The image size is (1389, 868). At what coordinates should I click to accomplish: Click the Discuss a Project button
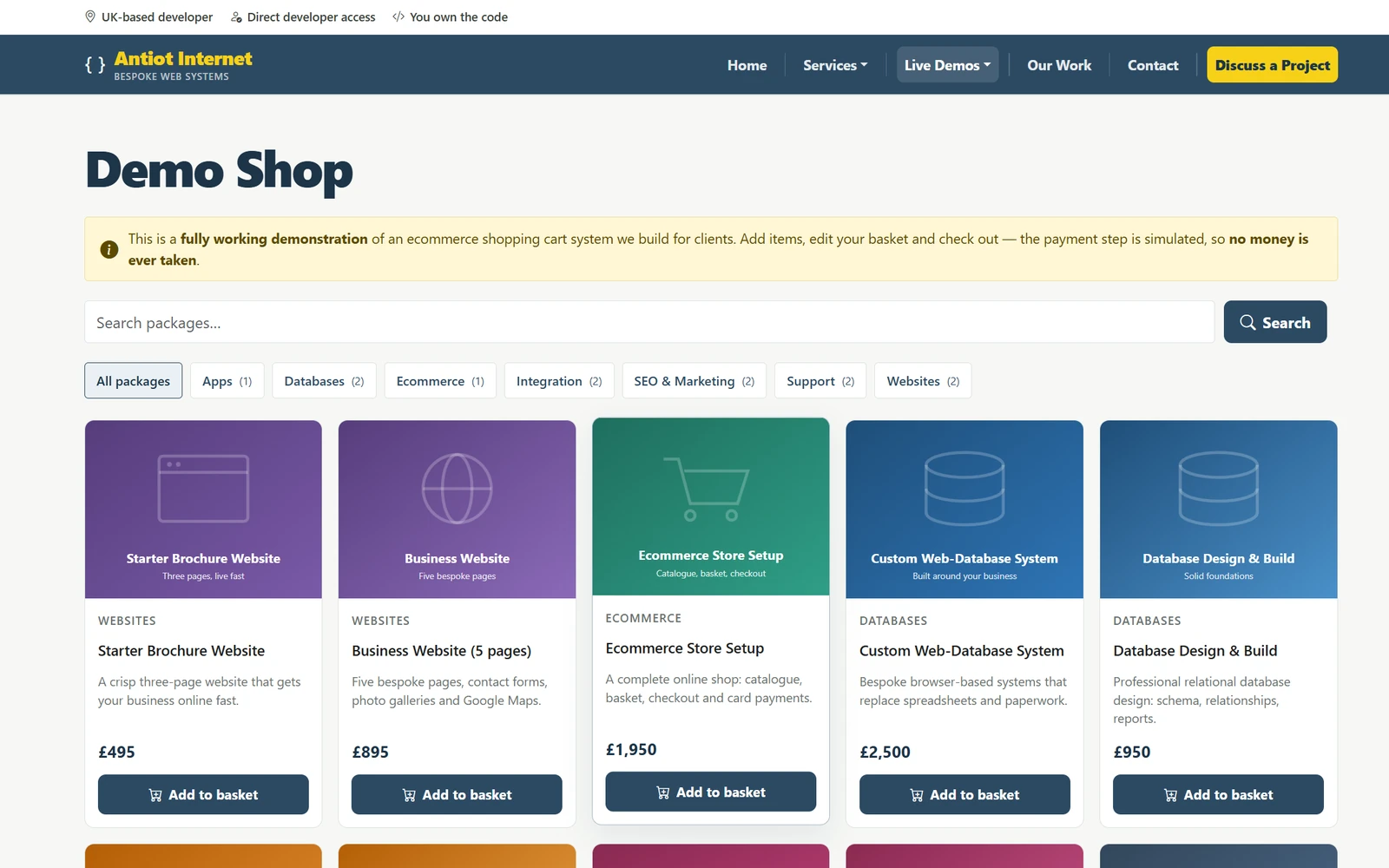pos(1272,65)
